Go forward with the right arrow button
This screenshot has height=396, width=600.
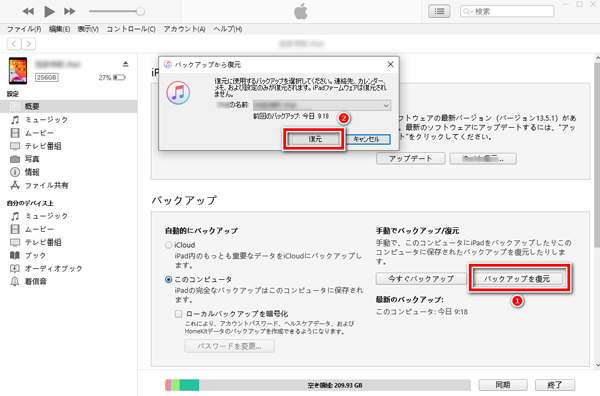(x=29, y=44)
